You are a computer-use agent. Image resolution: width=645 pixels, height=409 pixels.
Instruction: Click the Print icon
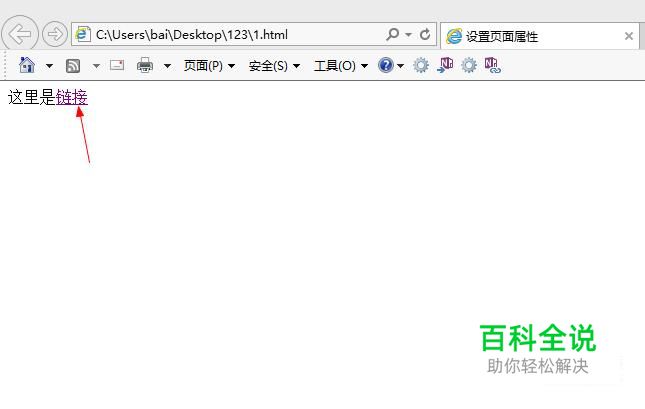145,65
